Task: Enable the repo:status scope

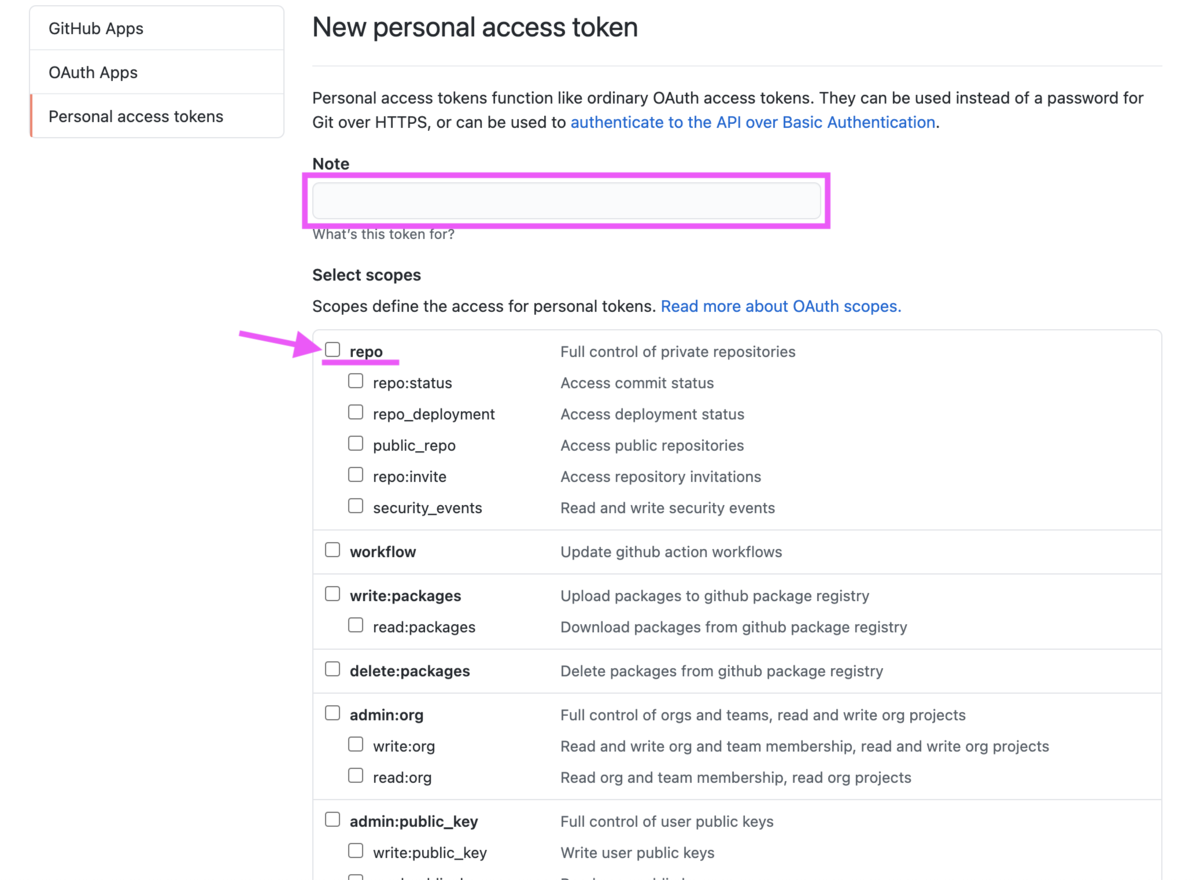Action: coord(356,381)
